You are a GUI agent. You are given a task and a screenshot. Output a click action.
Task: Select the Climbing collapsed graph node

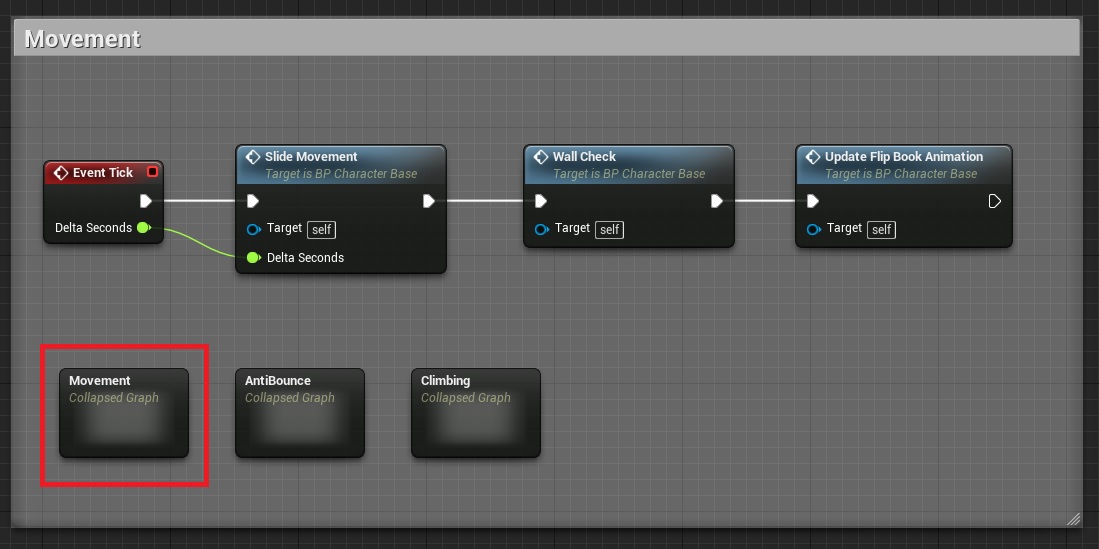point(476,412)
